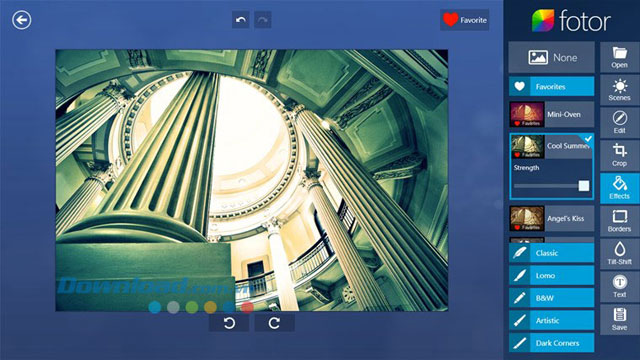Rotate the photo counterclockwise
Screen dimensions: 640x360
point(229,323)
